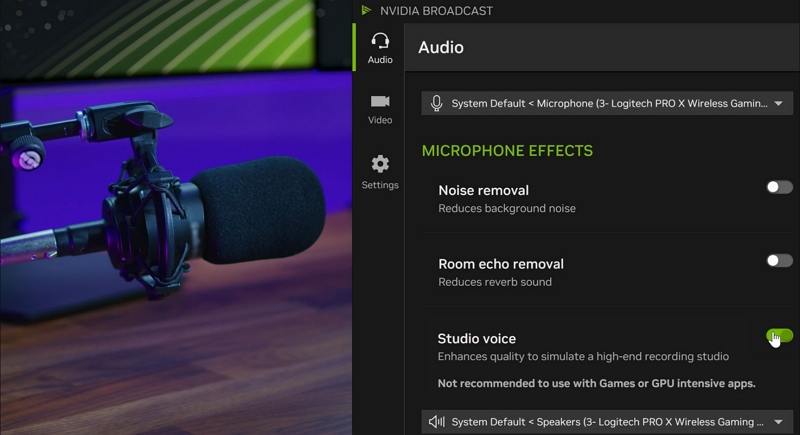Image resolution: width=800 pixels, height=435 pixels.
Task: Click the 'Not recommended to use with Games' warning
Action: click(x=596, y=383)
